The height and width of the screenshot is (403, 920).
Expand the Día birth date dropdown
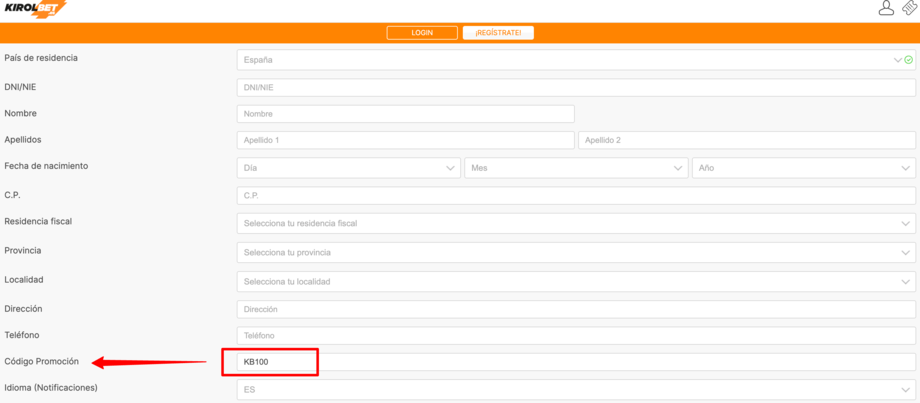click(349, 168)
